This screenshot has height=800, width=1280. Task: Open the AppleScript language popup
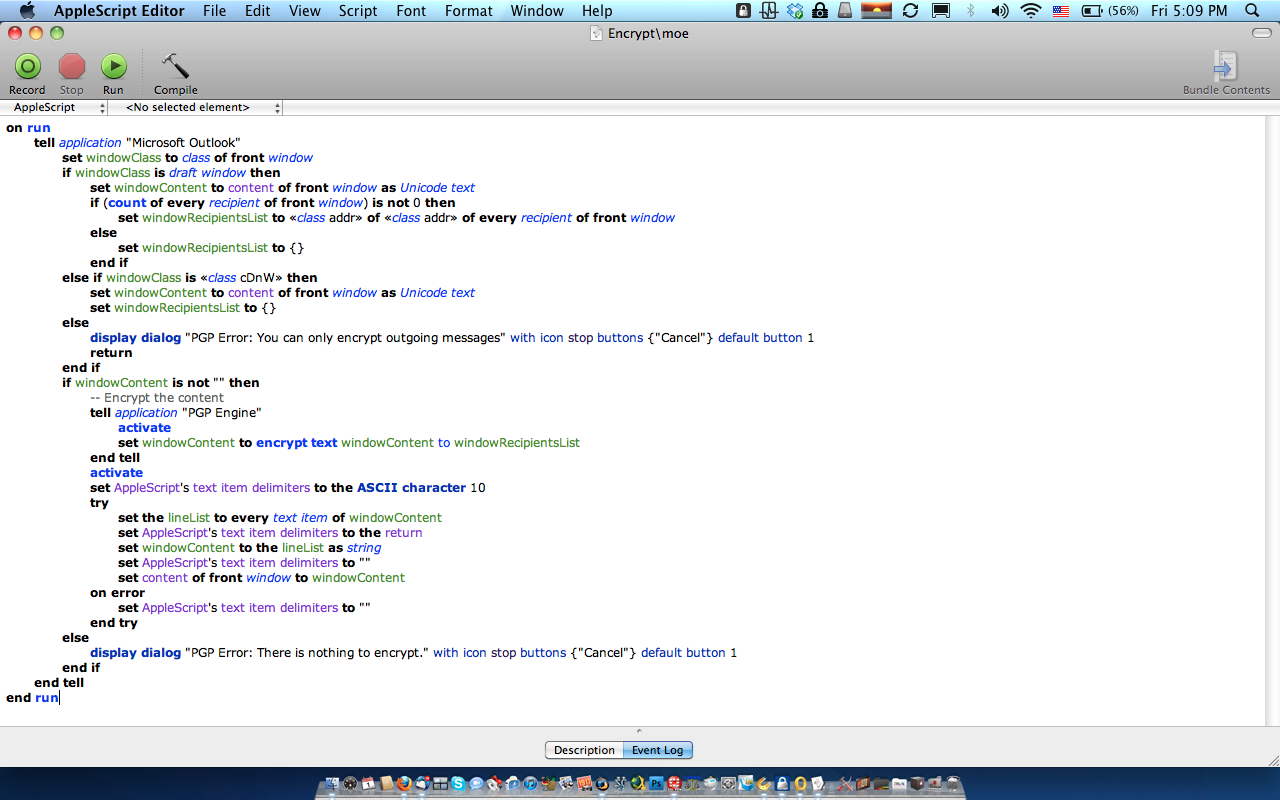point(57,107)
